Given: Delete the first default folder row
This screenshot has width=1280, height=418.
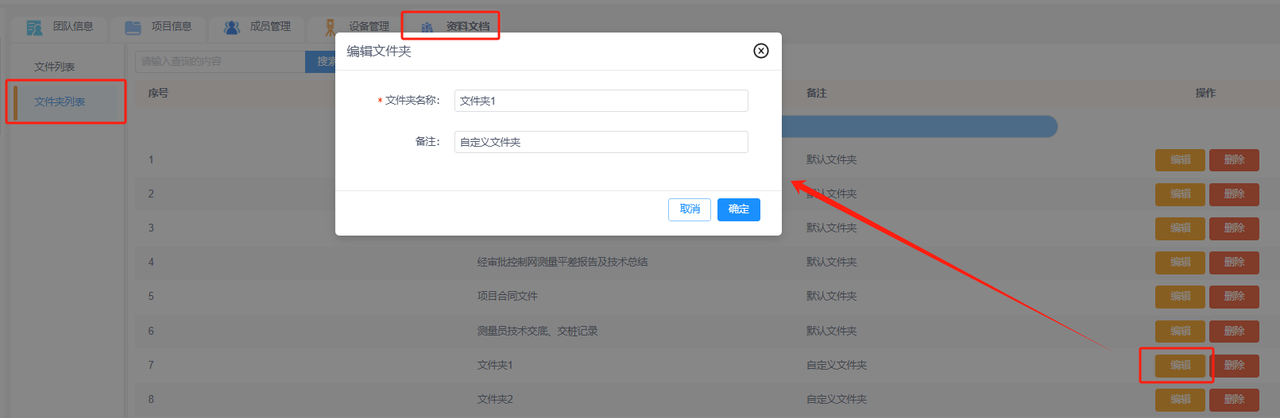Looking at the screenshot, I should pos(1234,160).
